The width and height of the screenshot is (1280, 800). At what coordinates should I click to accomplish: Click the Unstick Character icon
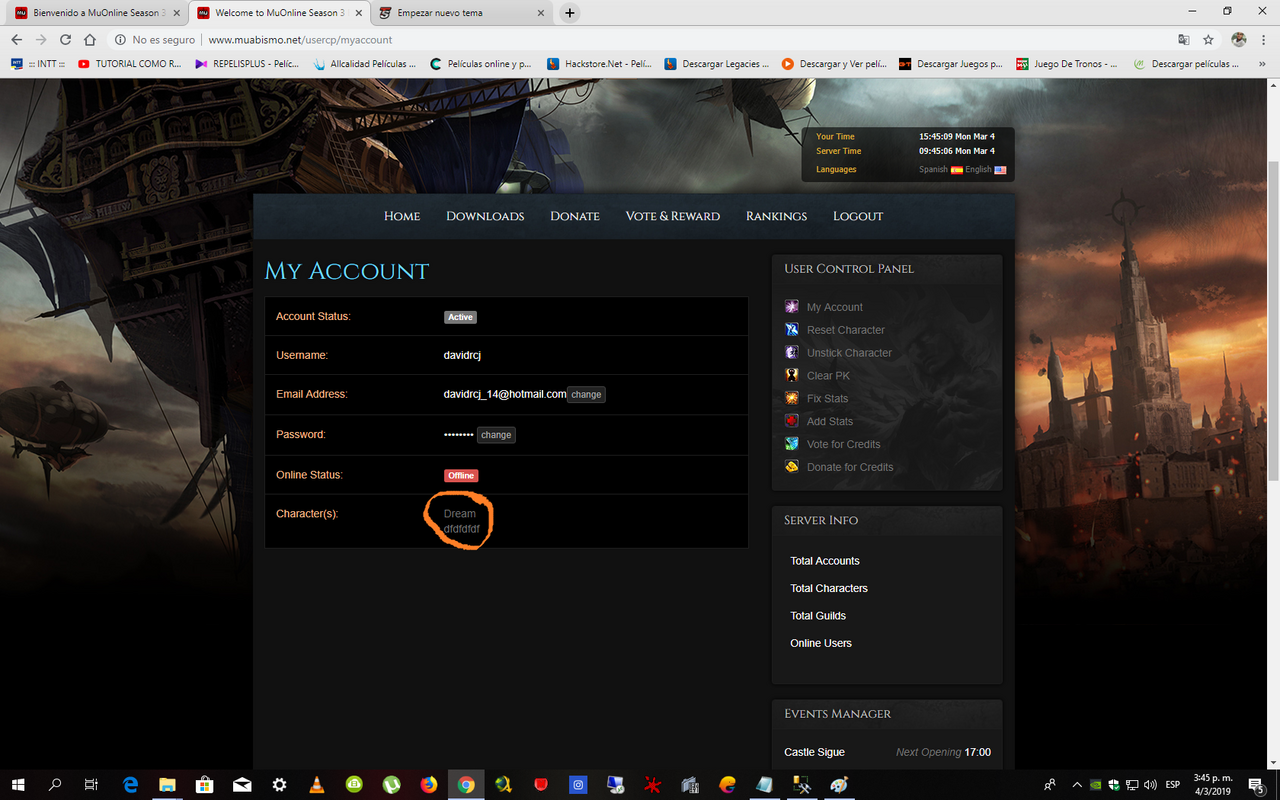[x=792, y=353]
